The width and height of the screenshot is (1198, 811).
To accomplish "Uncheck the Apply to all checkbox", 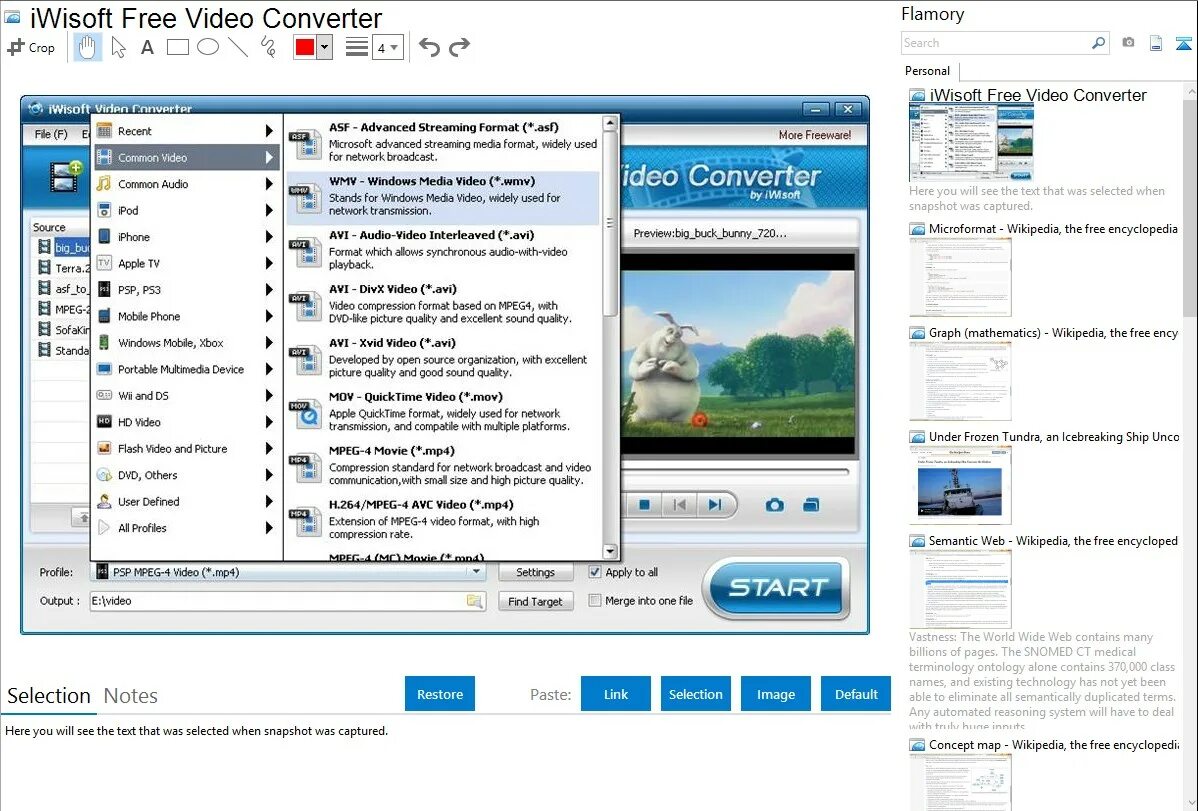I will tap(594, 572).
